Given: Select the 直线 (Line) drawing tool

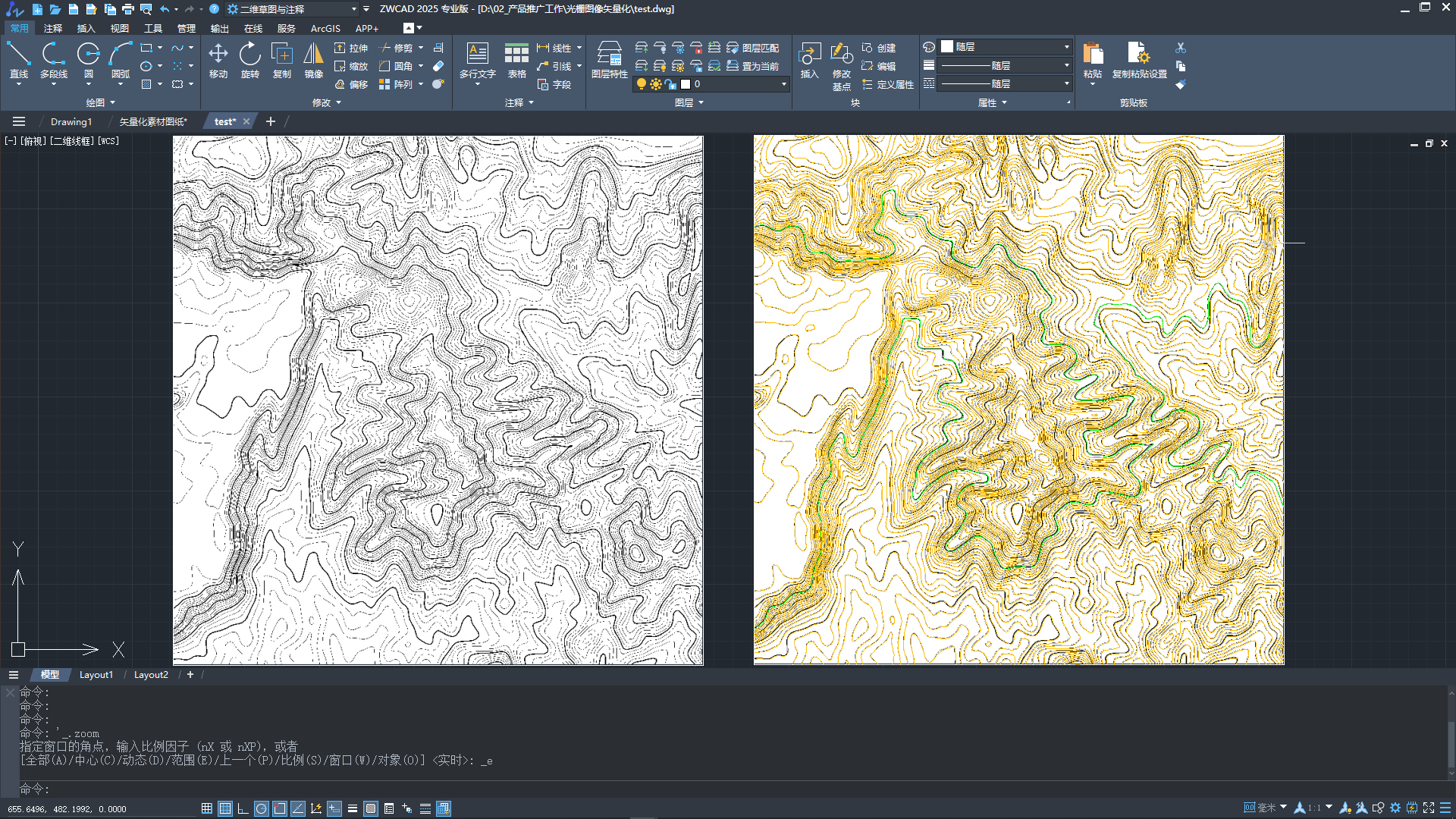Looking at the screenshot, I should [x=19, y=60].
